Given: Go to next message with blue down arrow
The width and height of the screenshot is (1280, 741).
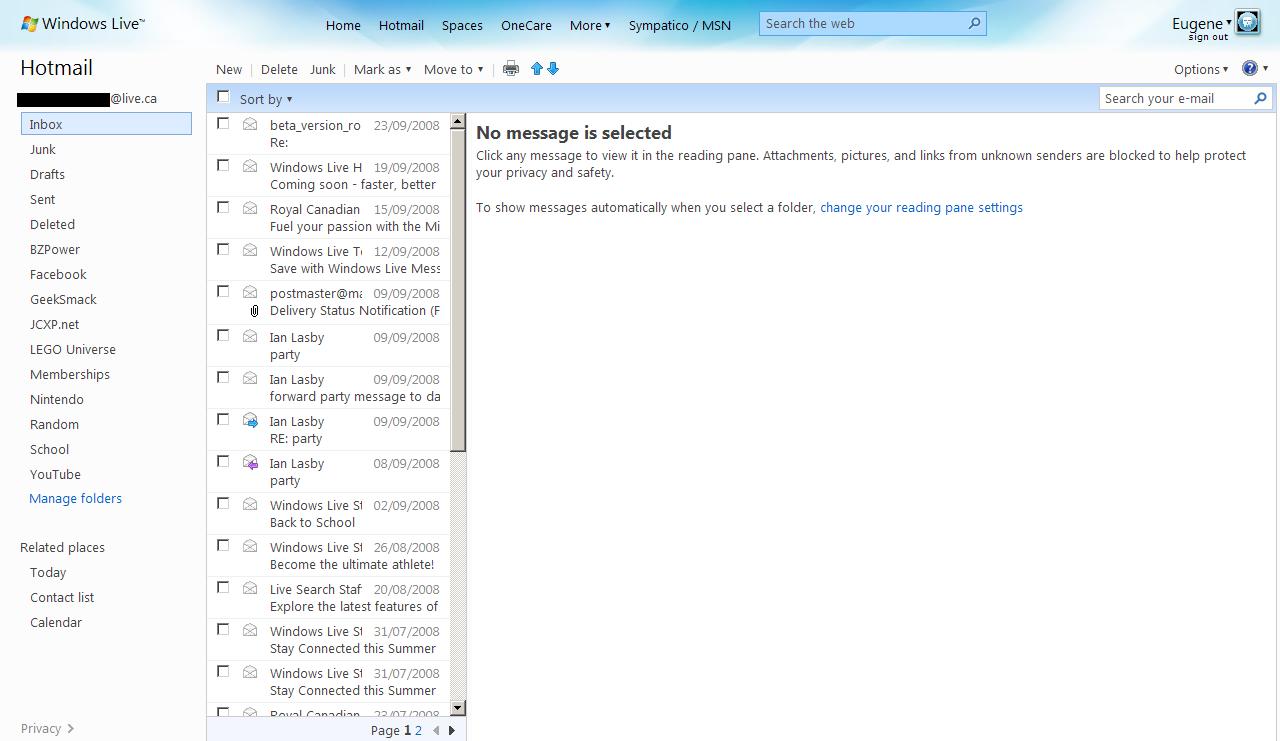Looking at the screenshot, I should 553,69.
